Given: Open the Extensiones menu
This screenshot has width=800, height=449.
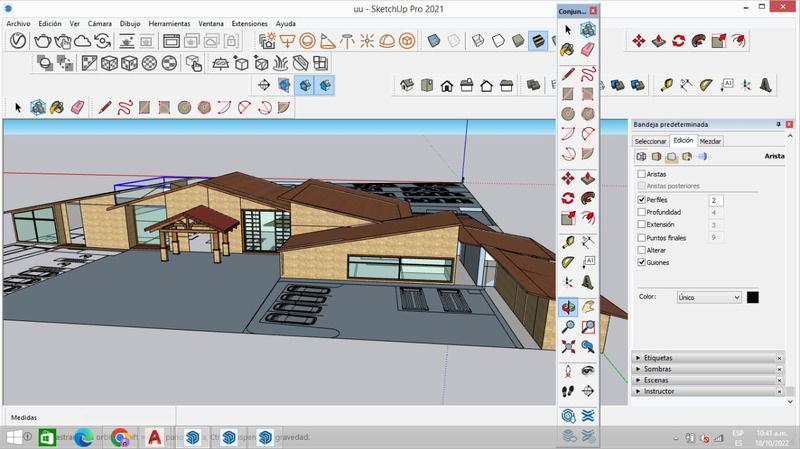Looking at the screenshot, I should 249,23.
